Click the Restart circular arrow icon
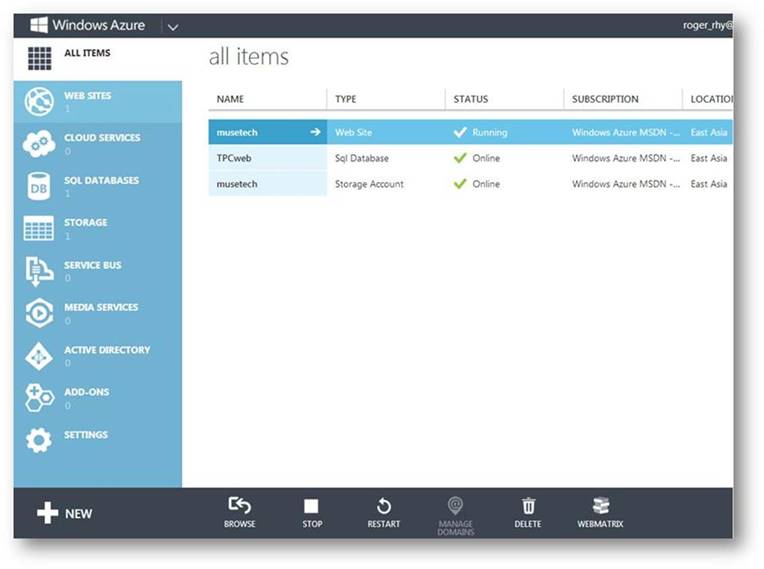 pyautogui.click(x=383, y=506)
